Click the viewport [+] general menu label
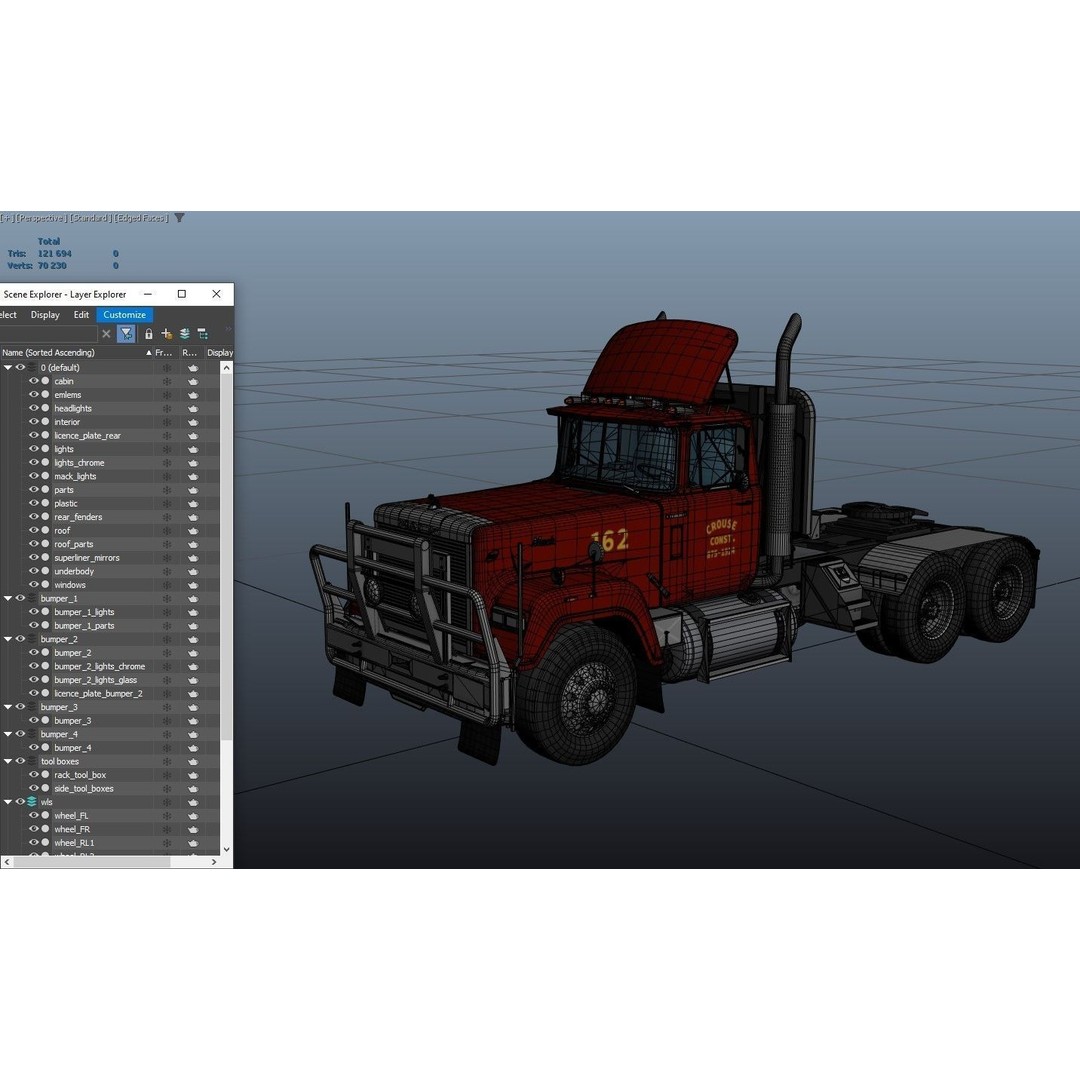This screenshot has width=1080, height=1080. tap(7, 218)
